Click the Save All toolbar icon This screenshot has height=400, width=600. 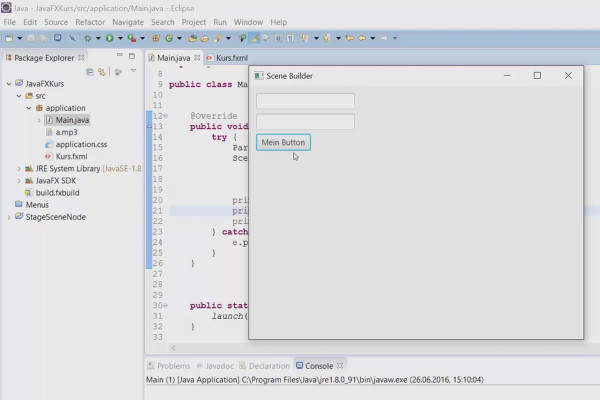(x=43, y=38)
